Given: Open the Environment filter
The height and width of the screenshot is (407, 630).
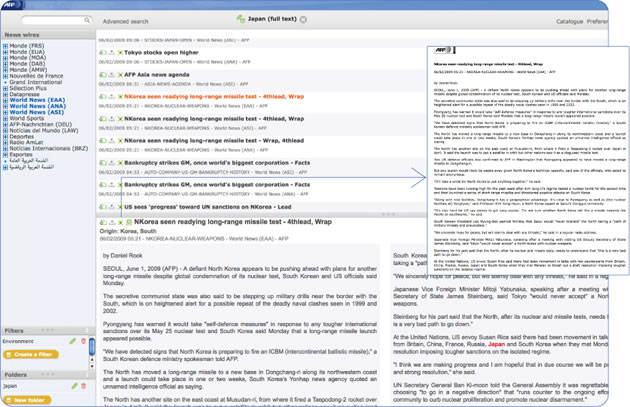Looking at the screenshot, I should tap(18, 341).
